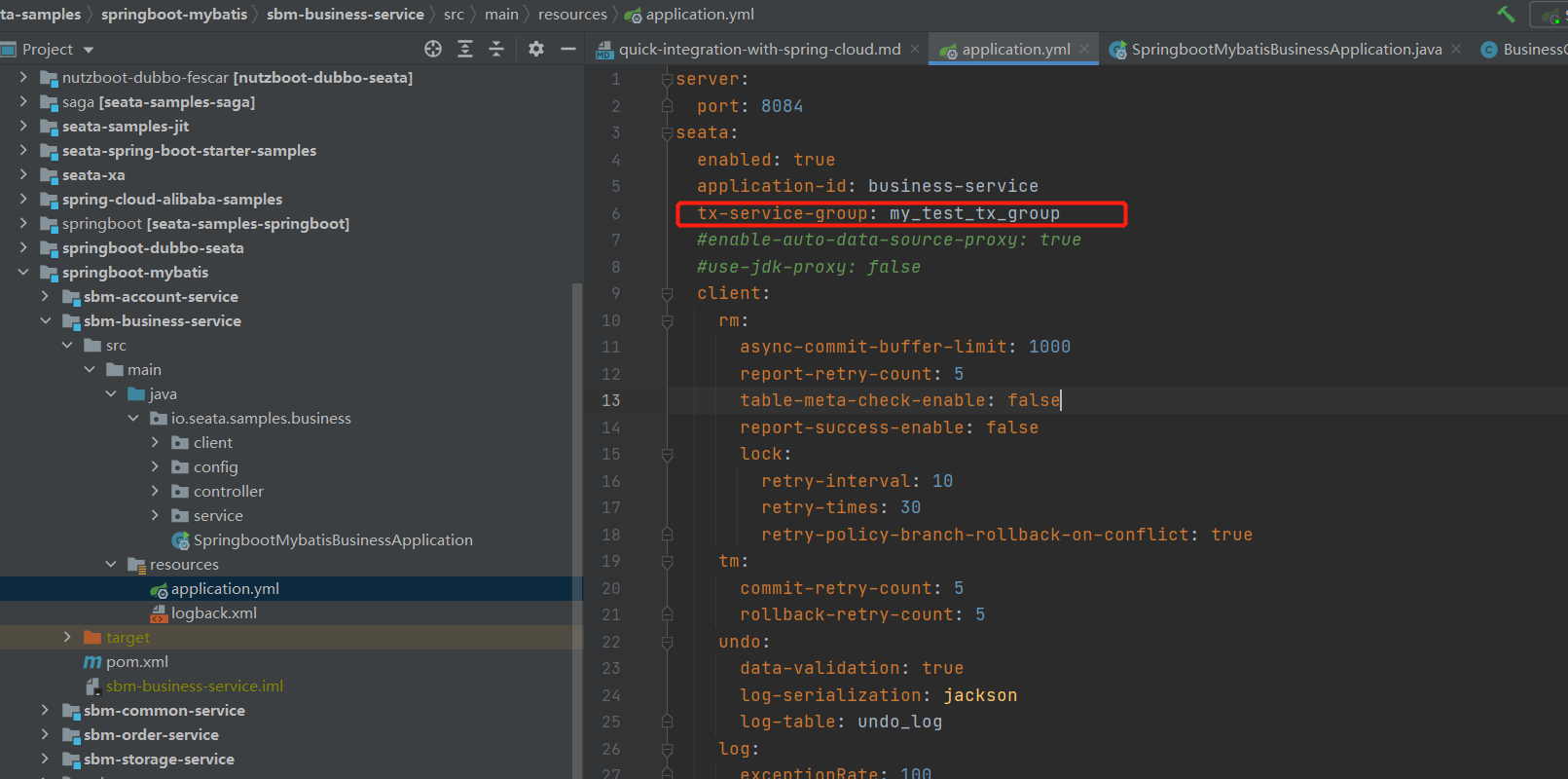Open SpringbootMybatisBusinessApplication class in tree
The height and width of the screenshot is (779, 1568).
coord(333,539)
